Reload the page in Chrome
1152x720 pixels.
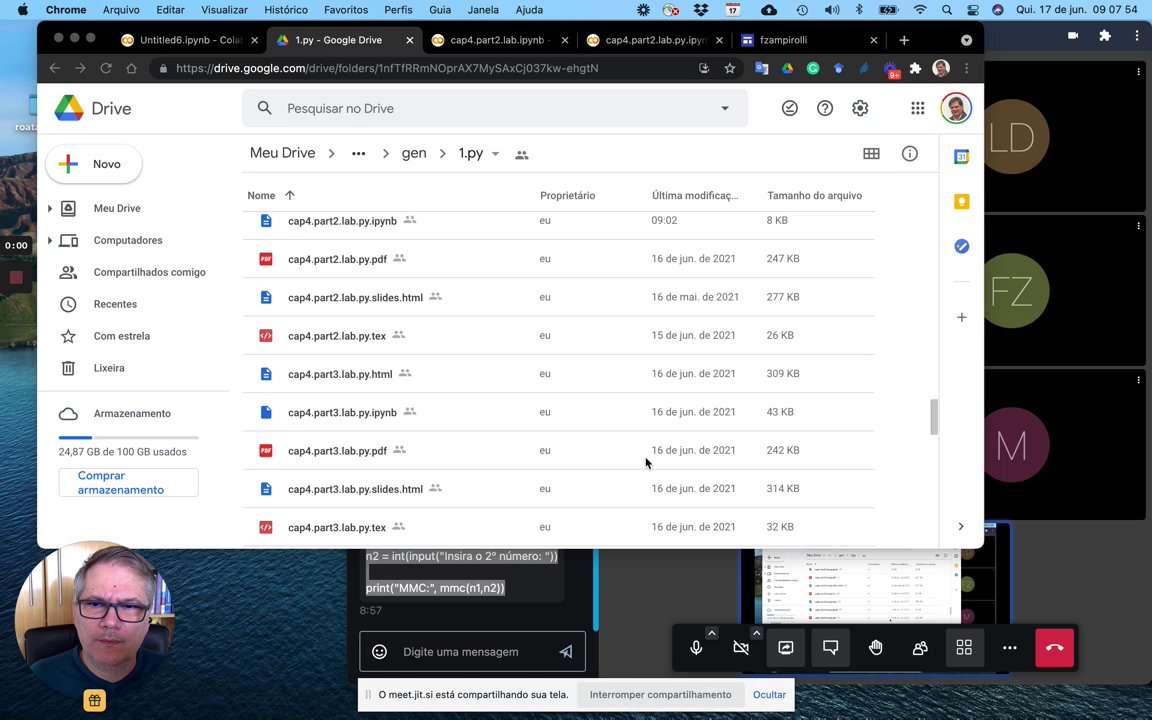106,68
